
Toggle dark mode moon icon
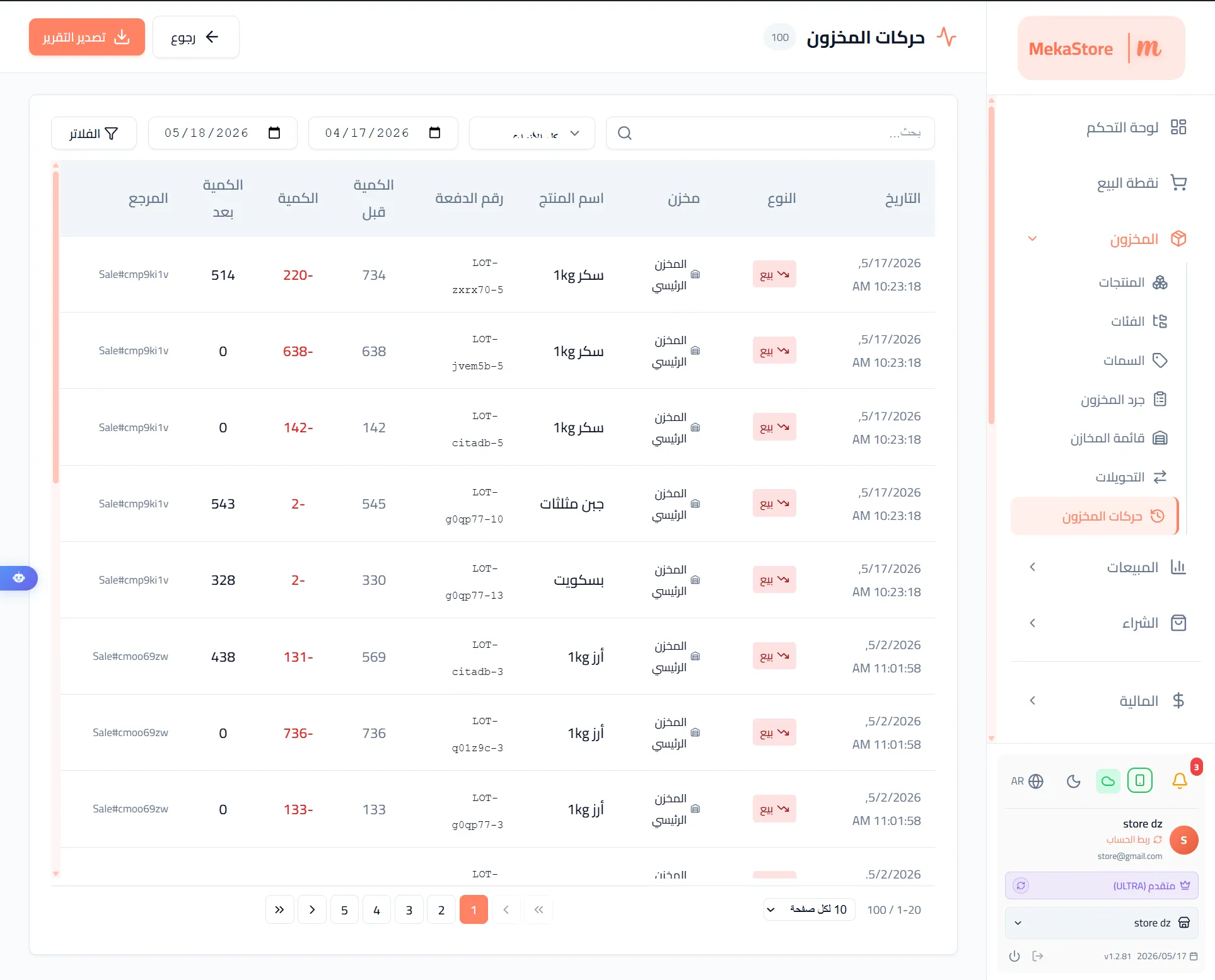pos(1073,781)
